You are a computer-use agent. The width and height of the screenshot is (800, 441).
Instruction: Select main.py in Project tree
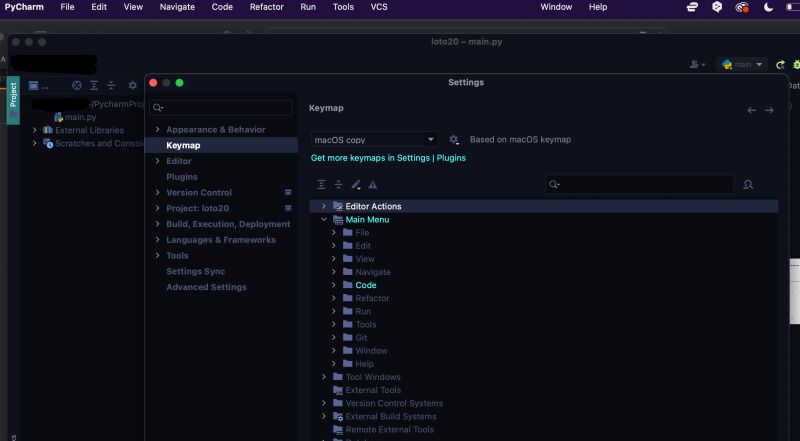point(80,117)
